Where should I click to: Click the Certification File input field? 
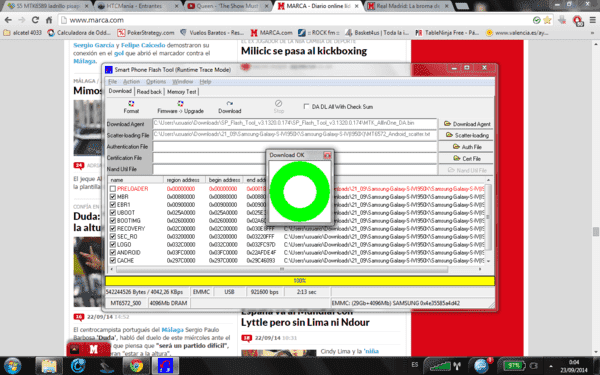pos(295,158)
